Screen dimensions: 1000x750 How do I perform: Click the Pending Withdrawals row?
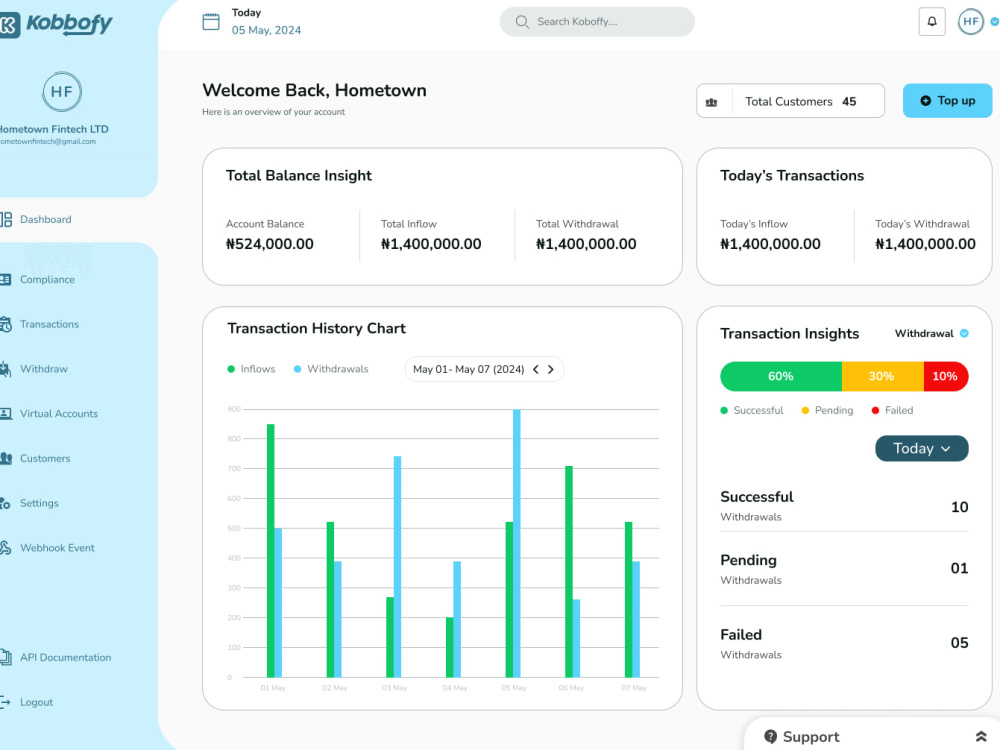(x=844, y=570)
